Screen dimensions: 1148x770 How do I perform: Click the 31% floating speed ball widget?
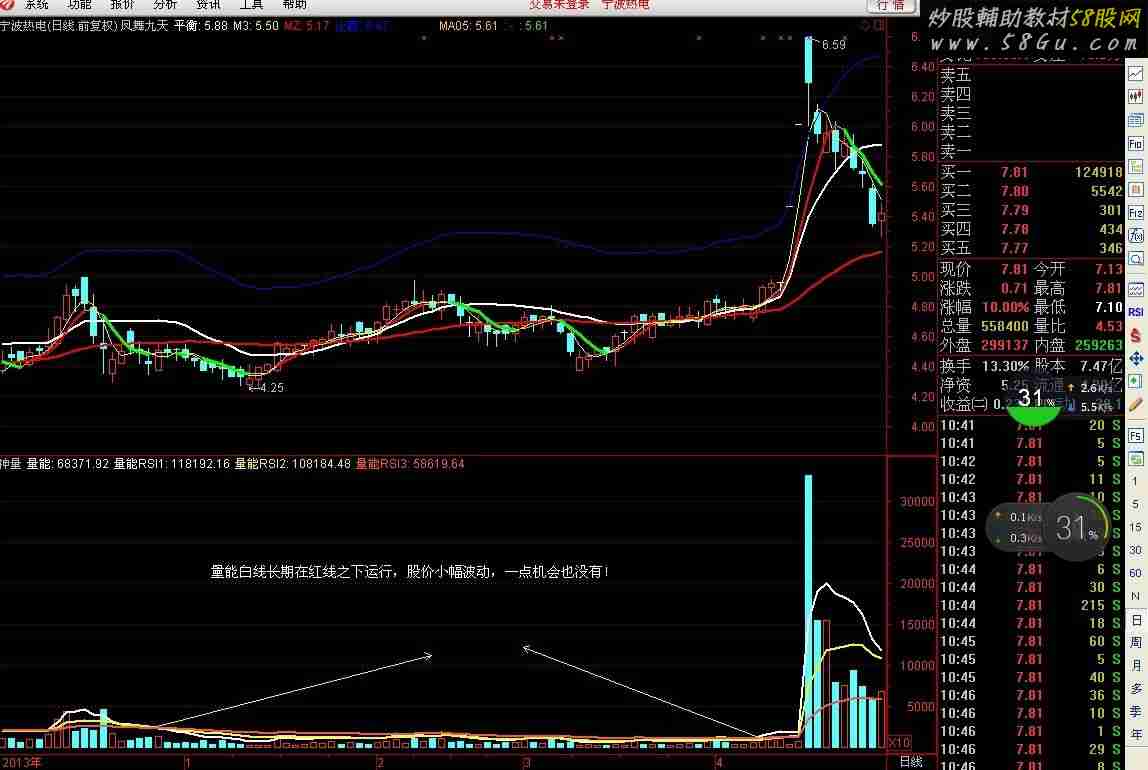click(x=1076, y=527)
